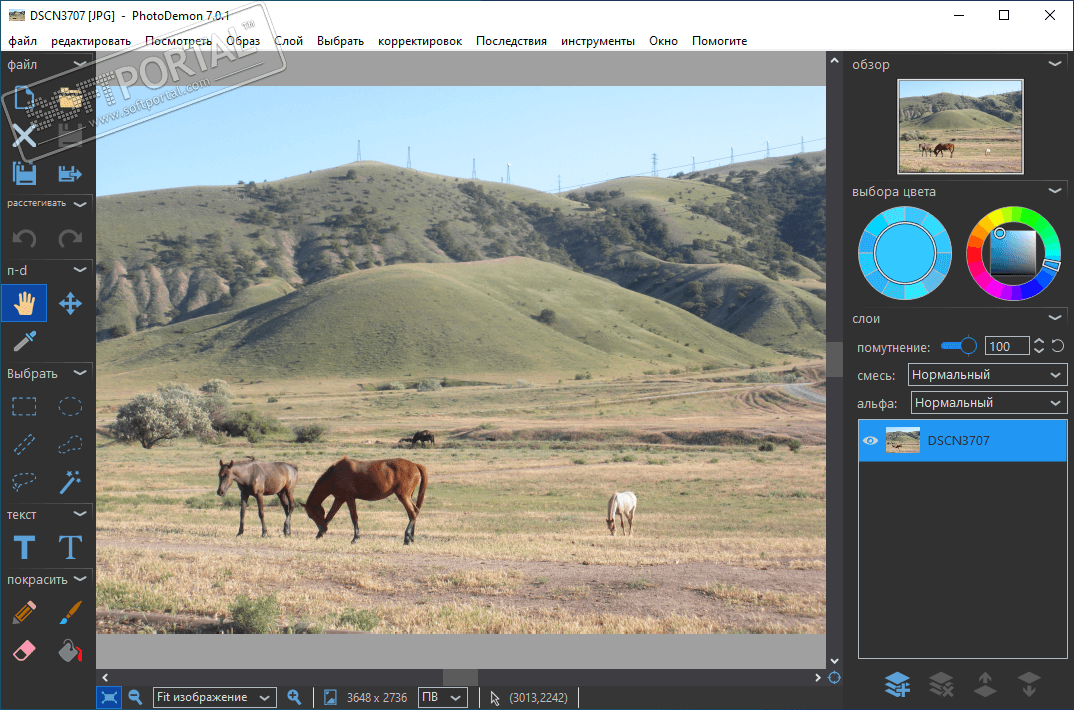
Task: Click the rainbow hue color wheel
Action: (x=1014, y=253)
